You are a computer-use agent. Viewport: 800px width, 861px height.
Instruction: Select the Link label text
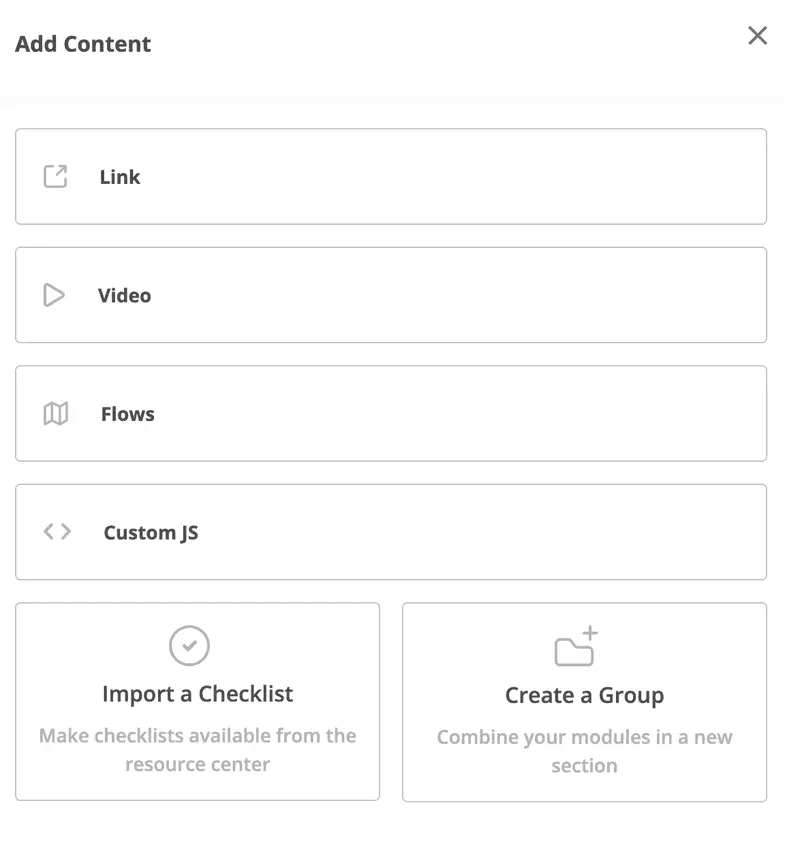click(120, 177)
